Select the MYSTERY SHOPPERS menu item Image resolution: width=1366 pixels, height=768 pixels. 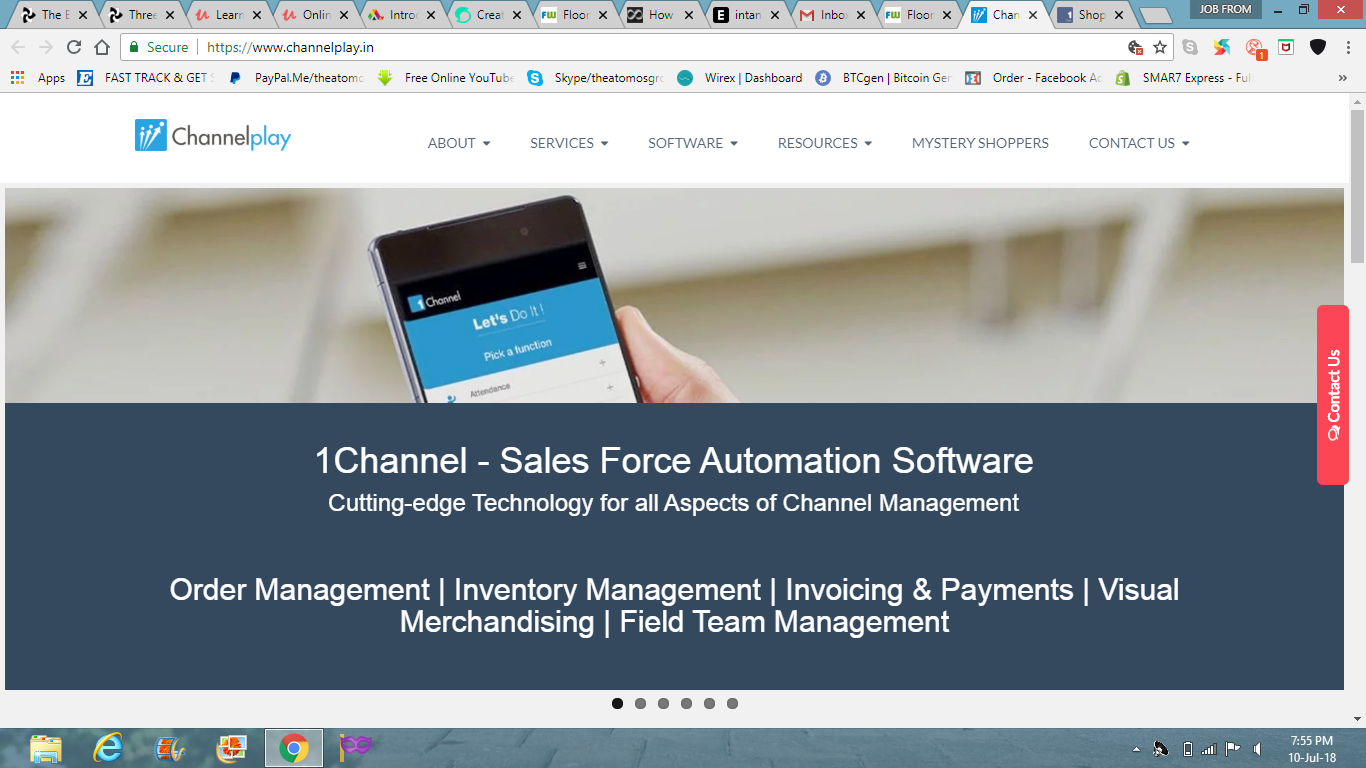(980, 143)
